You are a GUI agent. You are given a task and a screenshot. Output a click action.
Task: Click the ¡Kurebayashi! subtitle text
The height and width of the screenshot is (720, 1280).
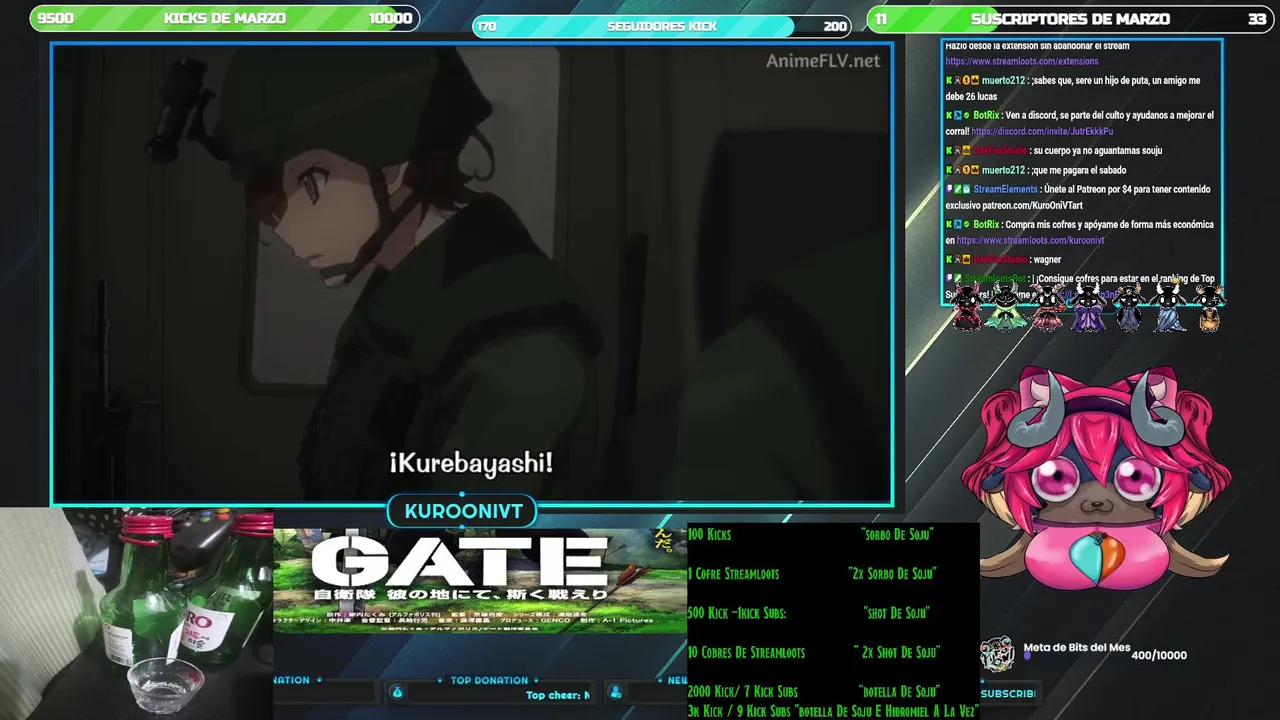click(471, 463)
